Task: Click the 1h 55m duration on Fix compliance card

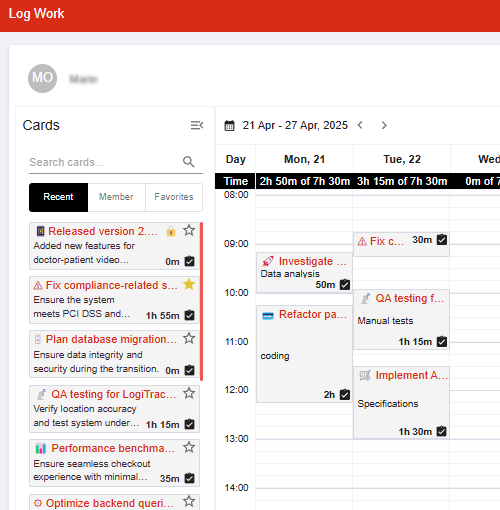Action: click(x=162, y=315)
